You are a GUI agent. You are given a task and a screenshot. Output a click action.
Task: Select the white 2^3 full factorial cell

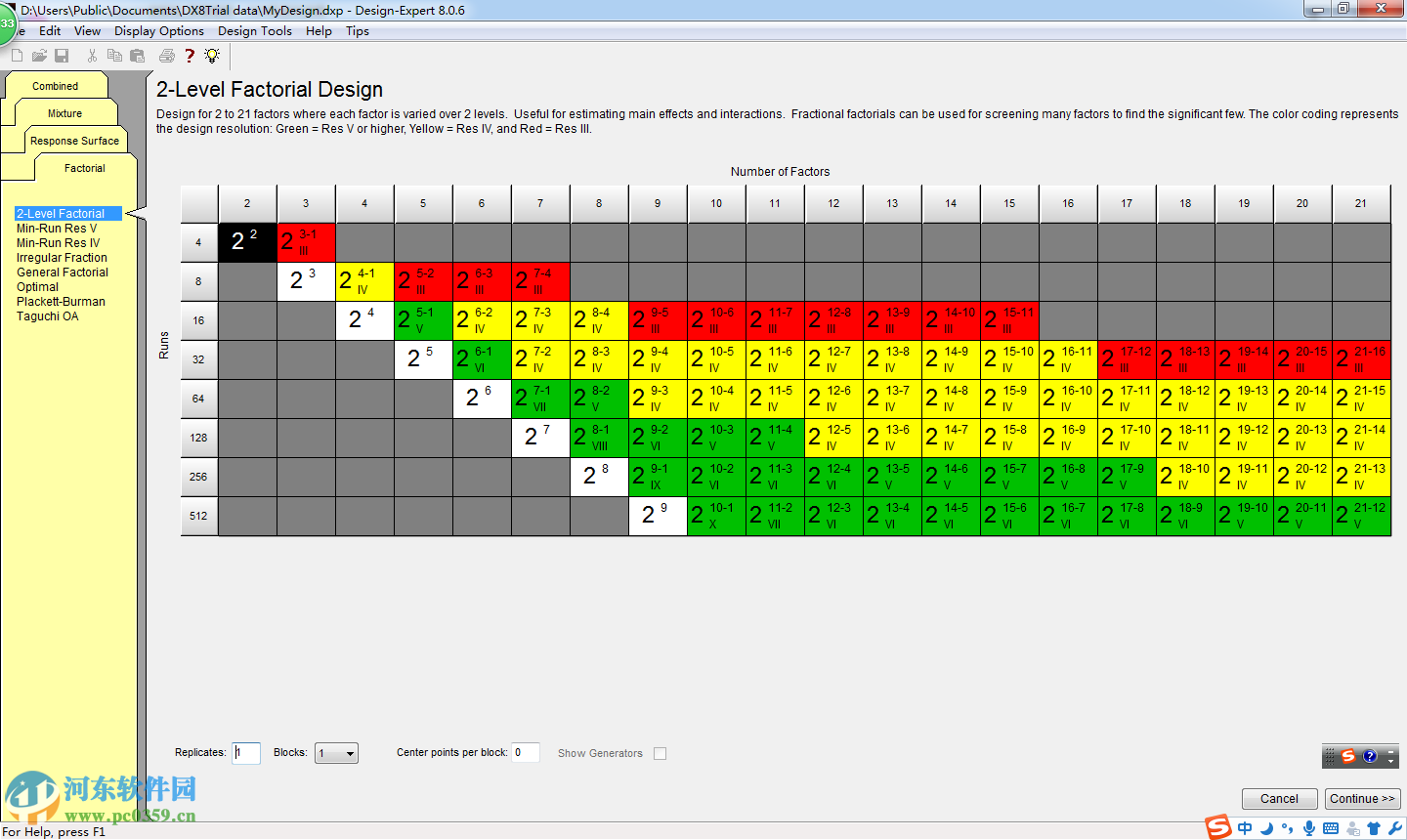pos(306,281)
